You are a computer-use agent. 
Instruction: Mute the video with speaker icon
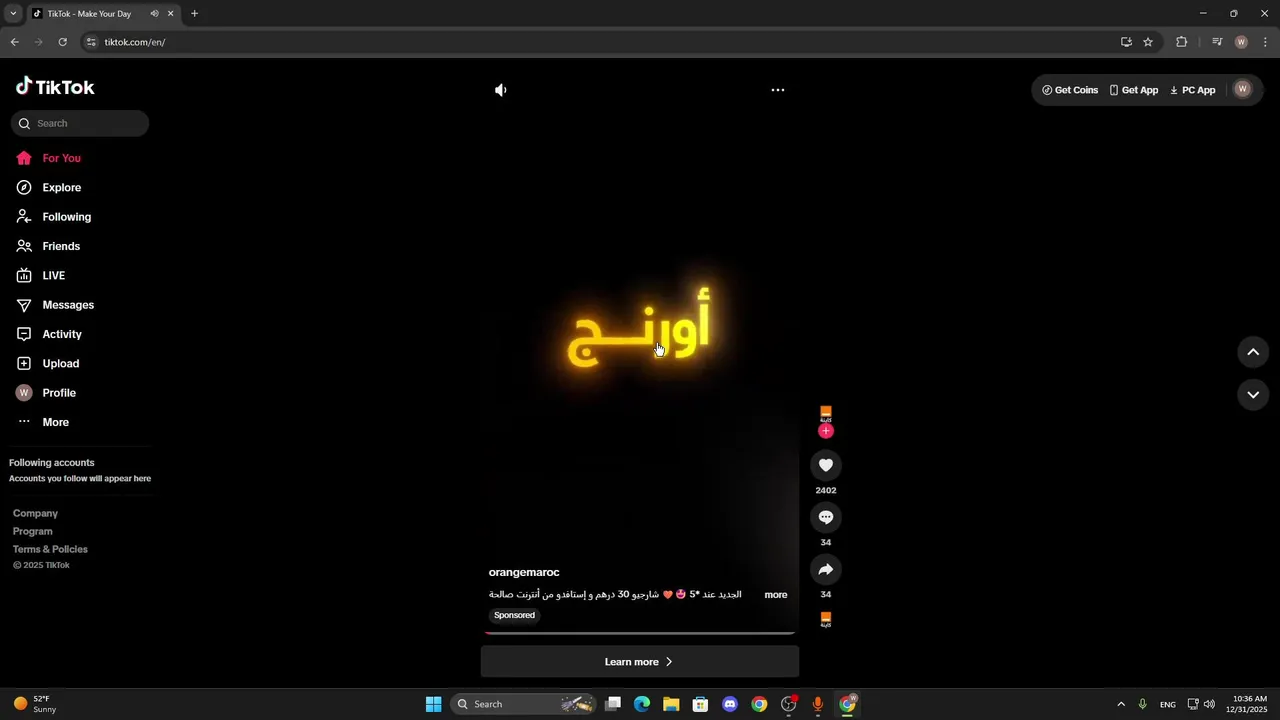tap(501, 90)
